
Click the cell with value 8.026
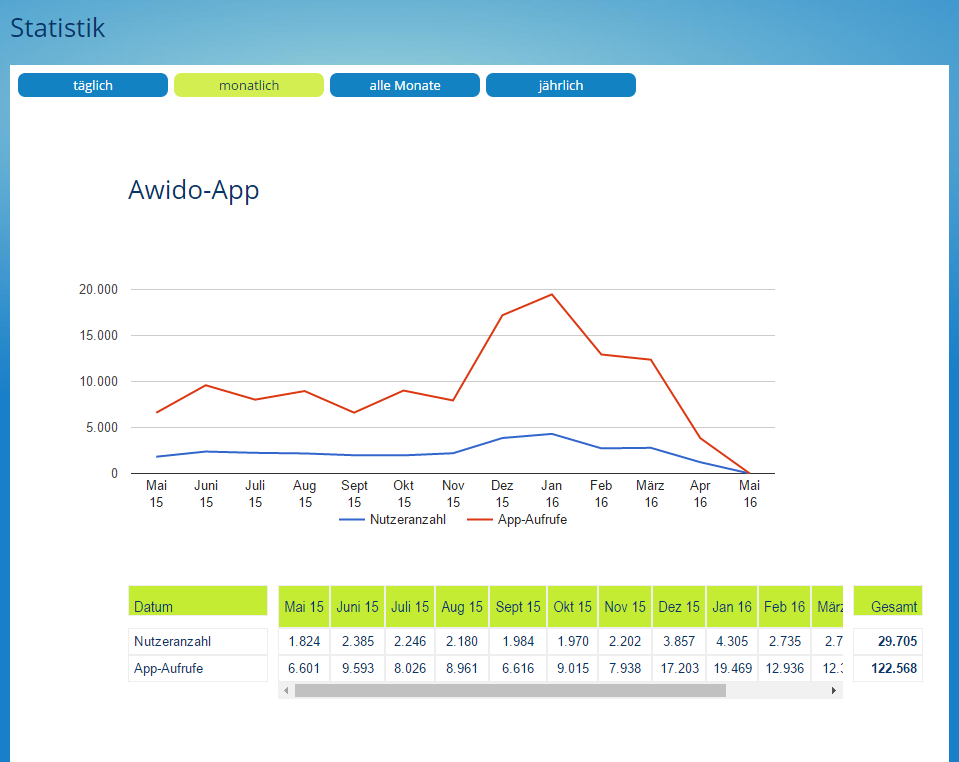point(410,668)
